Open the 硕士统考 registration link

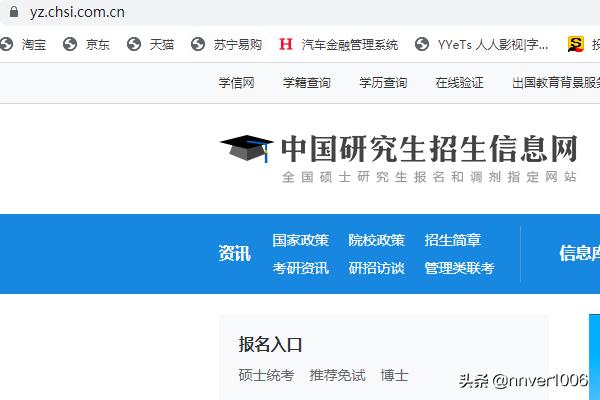266,375
